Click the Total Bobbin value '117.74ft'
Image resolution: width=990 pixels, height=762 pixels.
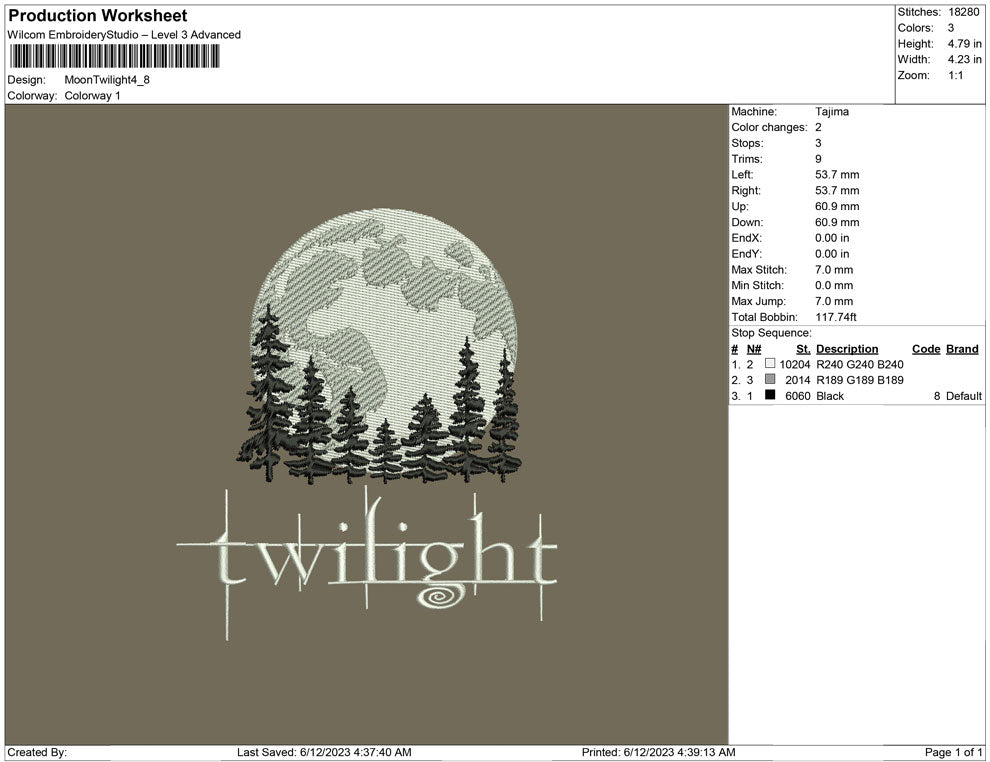(x=835, y=317)
